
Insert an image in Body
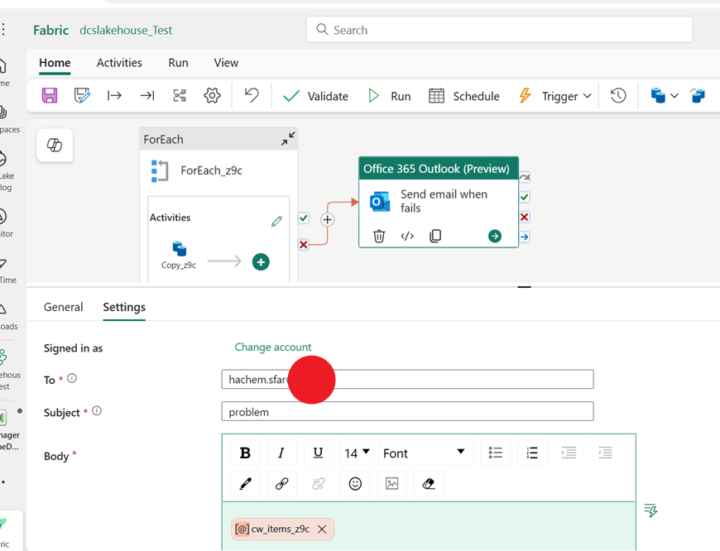pyautogui.click(x=392, y=484)
